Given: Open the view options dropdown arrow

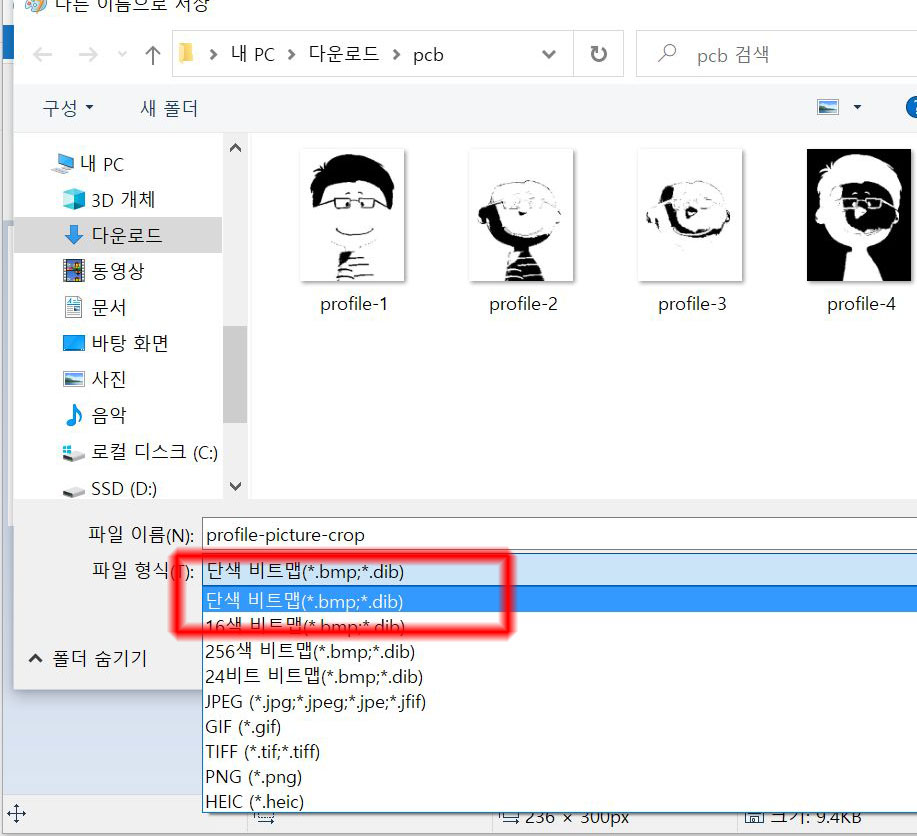Looking at the screenshot, I should pyautogui.click(x=857, y=107).
